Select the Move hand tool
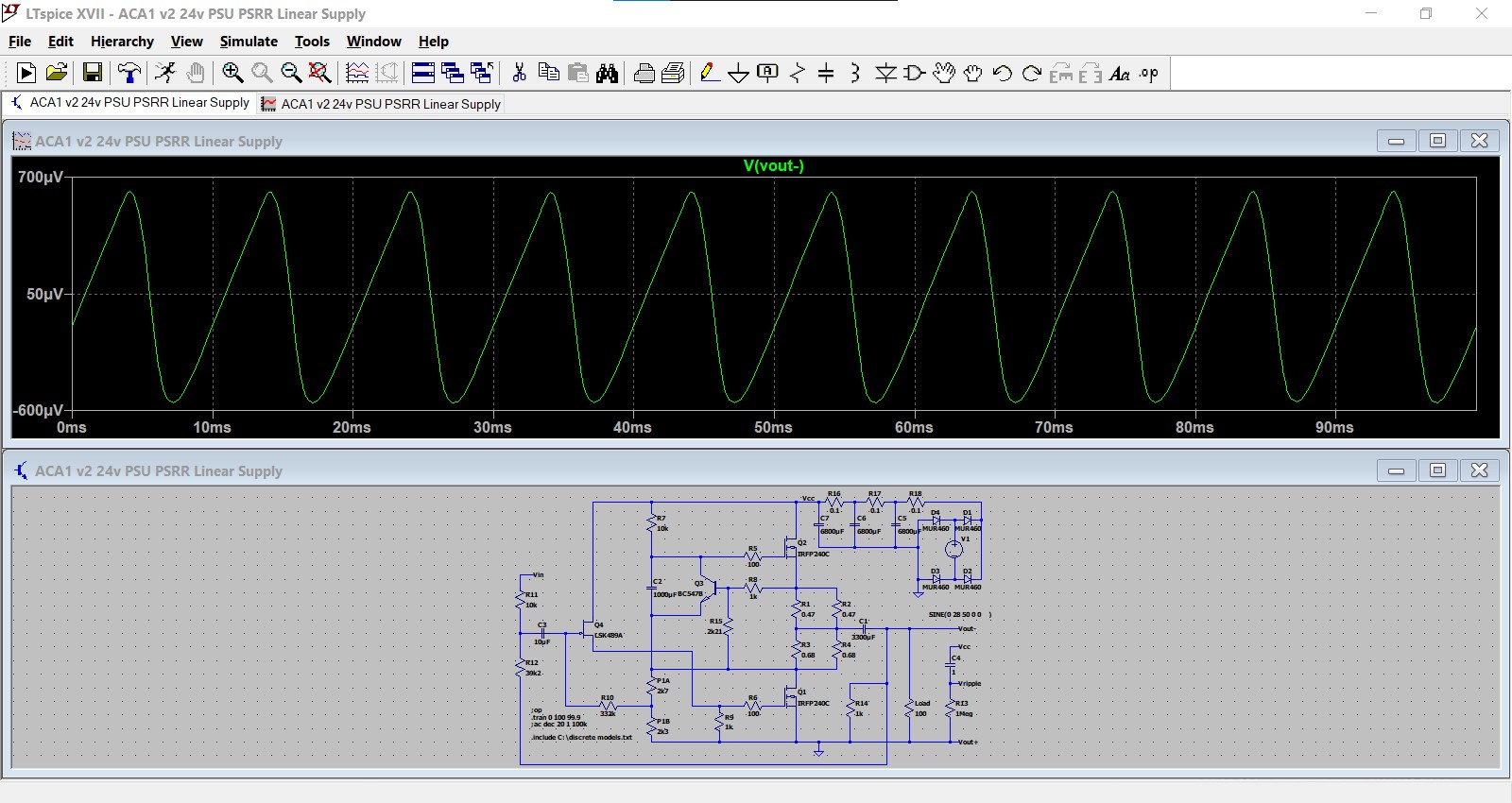The height and width of the screenshot is (803, 1512). 944,73
